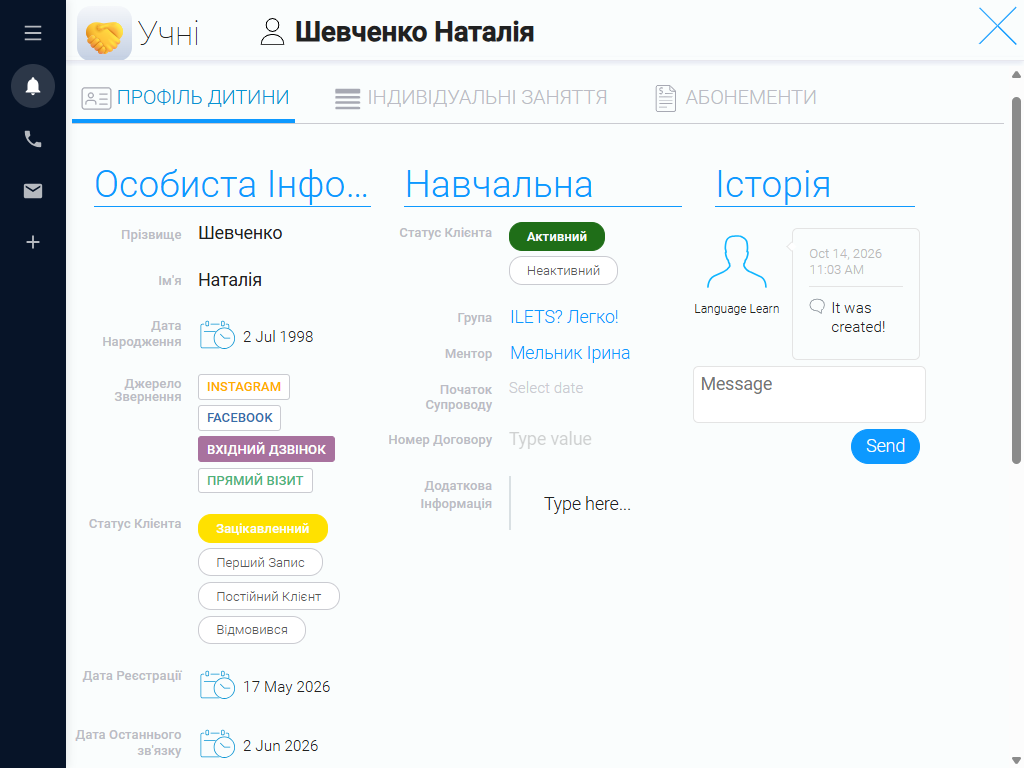This screenshot has width=1024, height=768.
Task: Click the Особиста Інфо... section heading
Action: tap(232, 184)
